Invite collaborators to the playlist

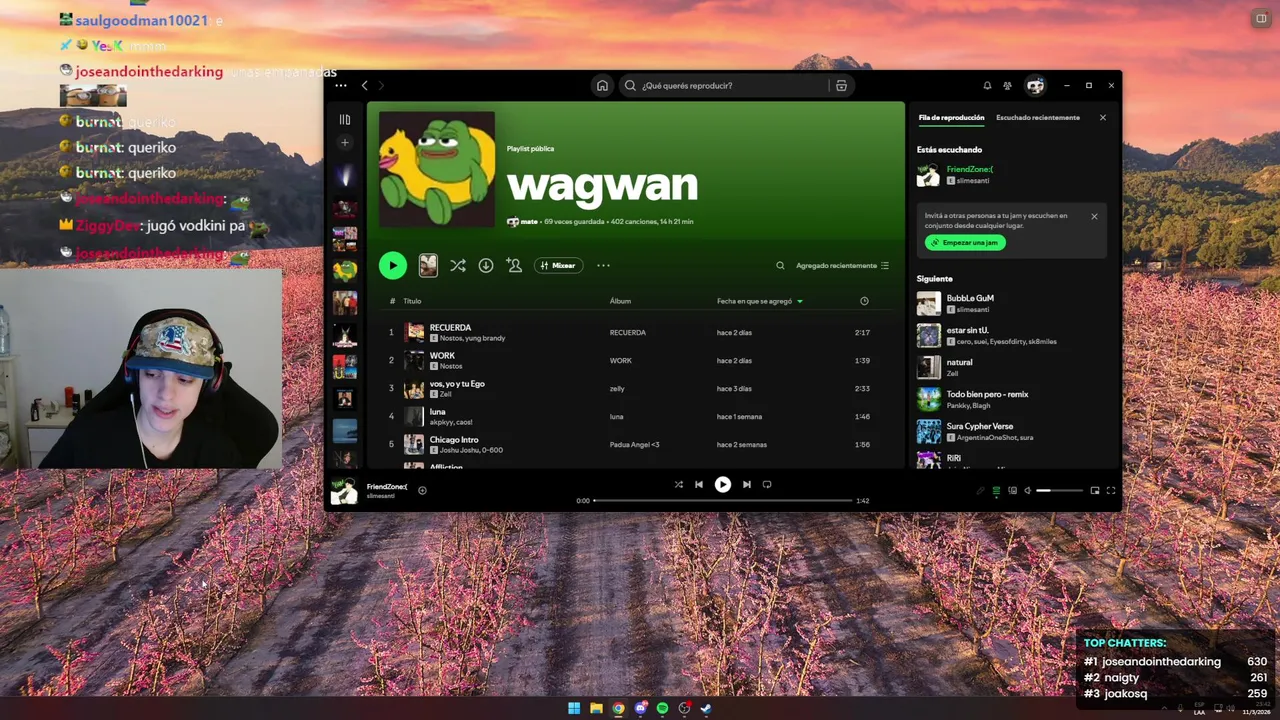coord(514,266)
